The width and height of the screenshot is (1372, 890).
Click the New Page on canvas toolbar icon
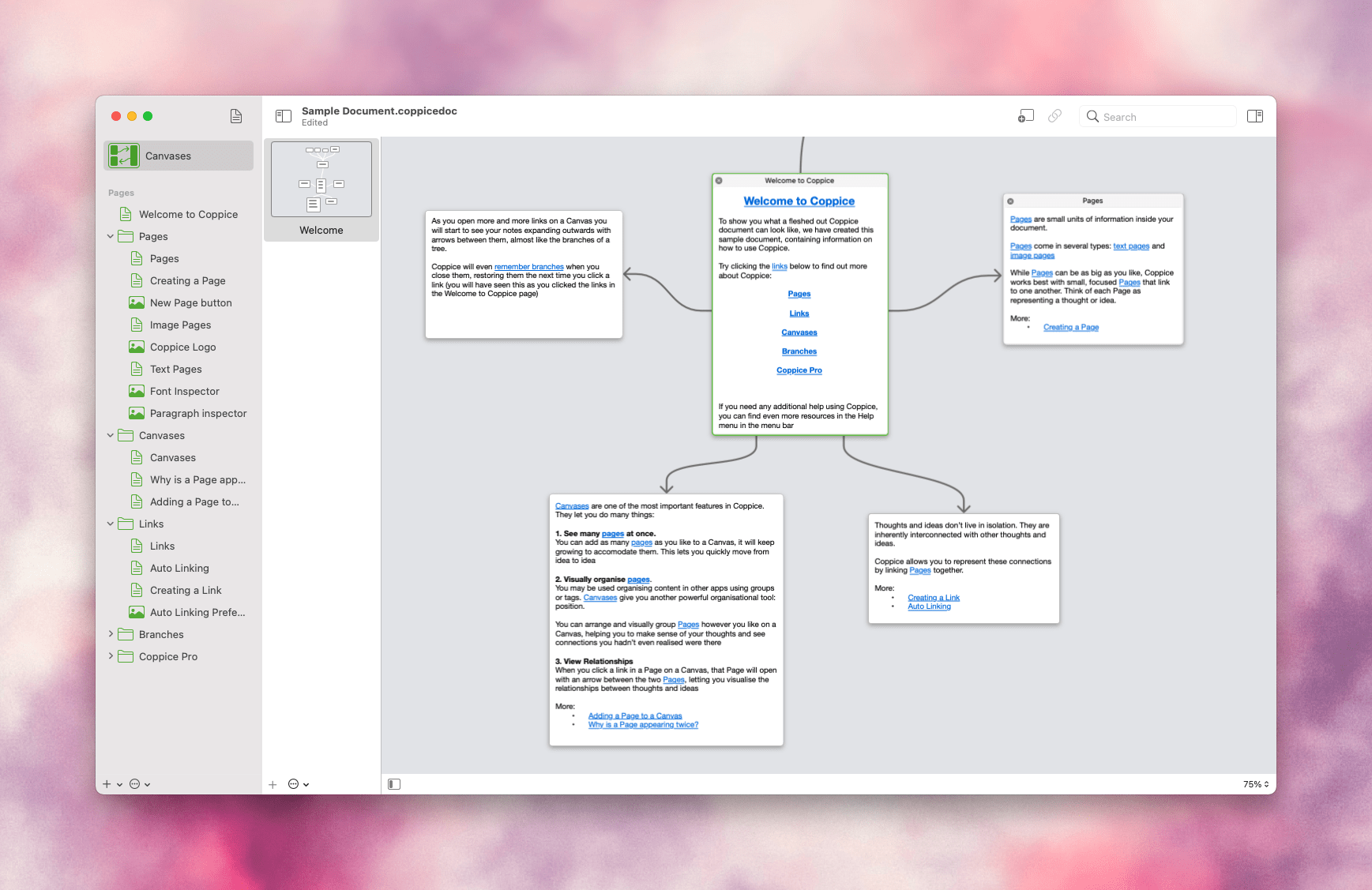(x=1026, y=116)
